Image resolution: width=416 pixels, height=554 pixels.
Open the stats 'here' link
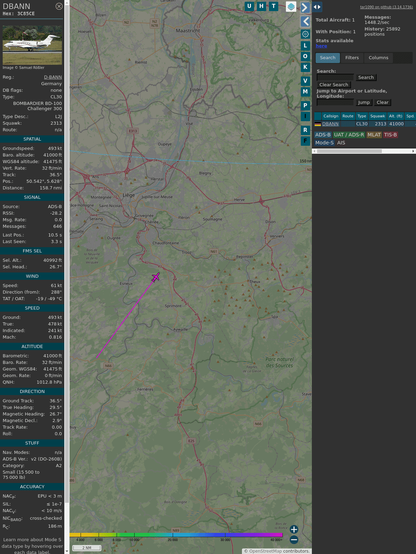pos(321,46)
